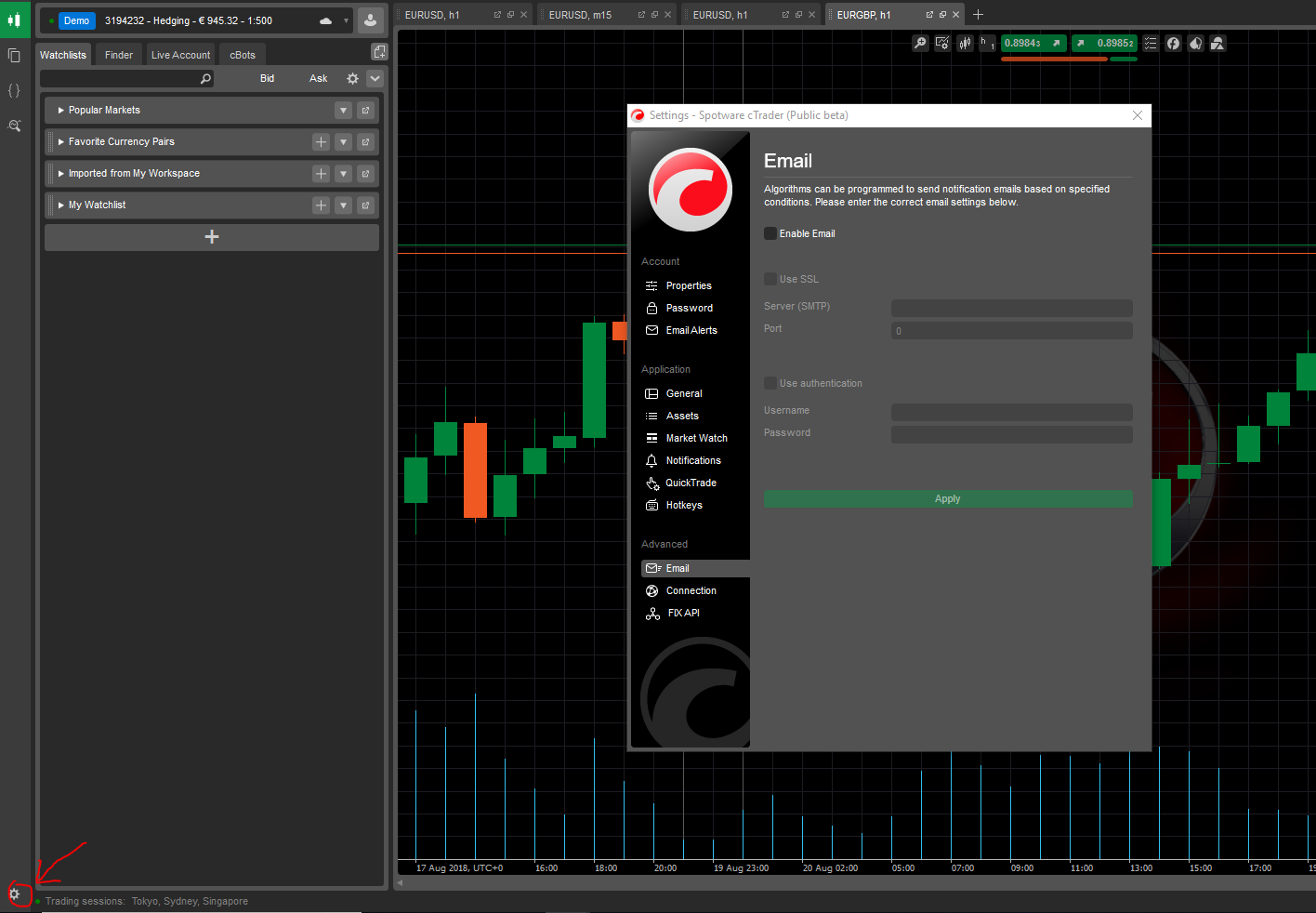
Task: Open the Analyze magnifier icon in the sidebar
Action: (14, 126)
